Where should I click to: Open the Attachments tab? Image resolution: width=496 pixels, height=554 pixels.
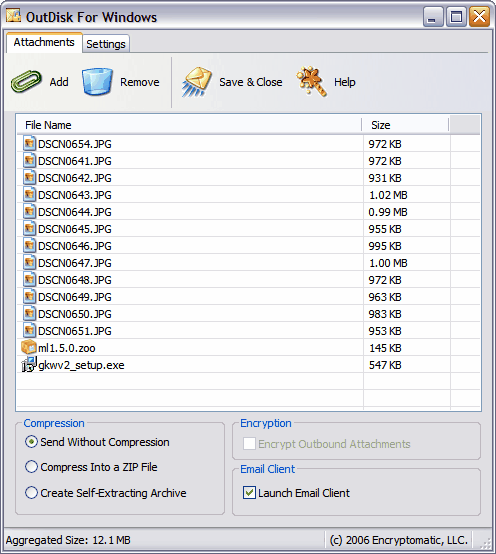(x=44, y=42)
